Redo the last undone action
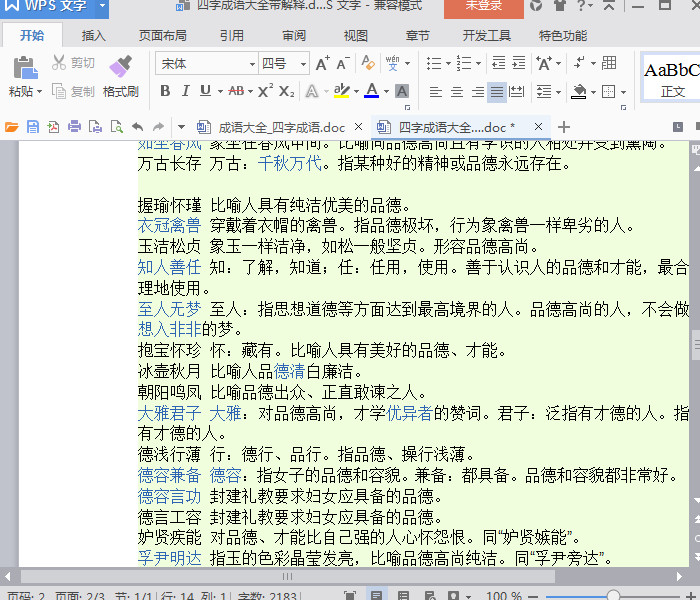This screenshot has width=700, height=600. [158, 127]
